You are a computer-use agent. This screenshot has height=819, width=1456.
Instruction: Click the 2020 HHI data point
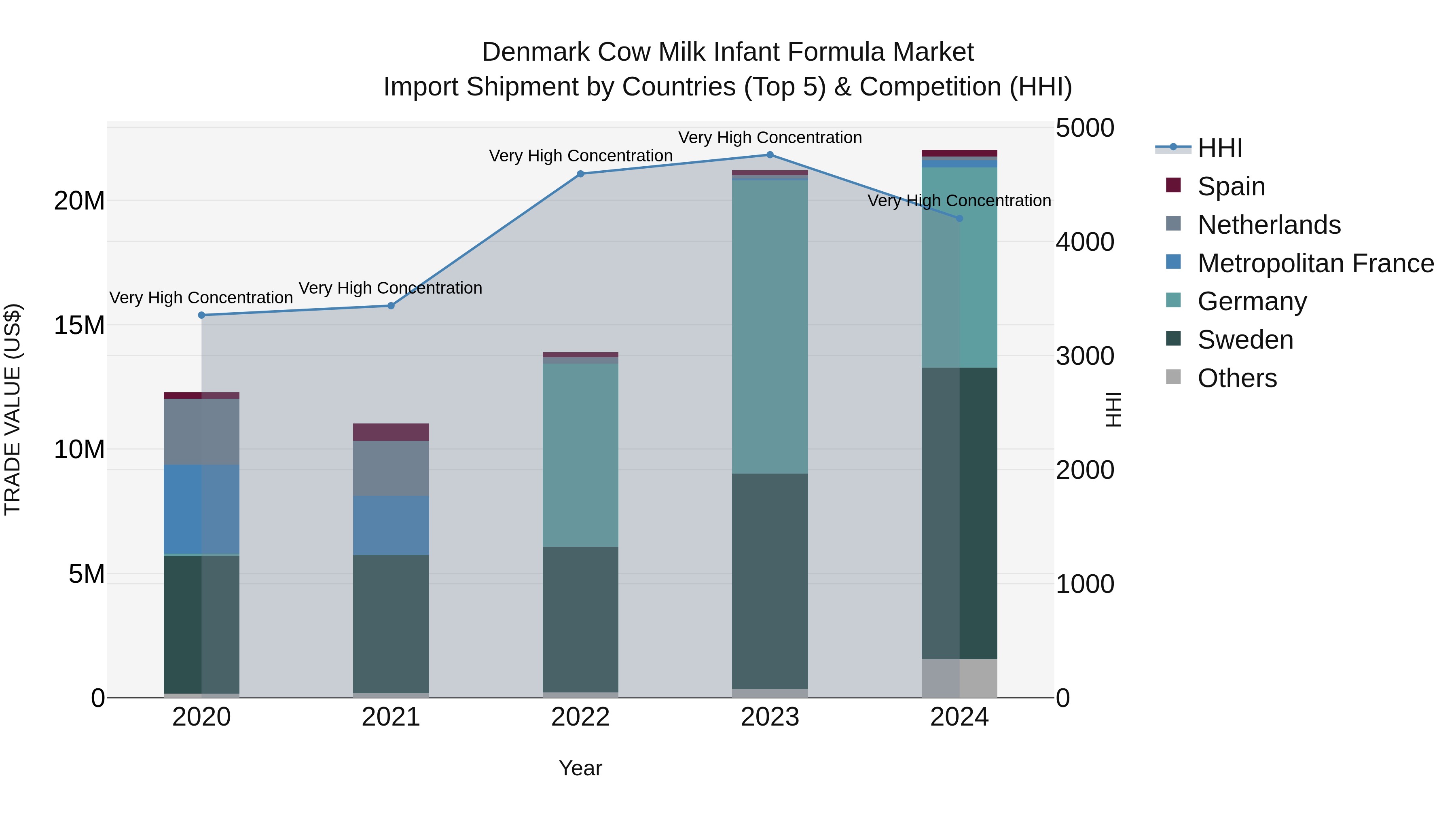tap(202, 315)
